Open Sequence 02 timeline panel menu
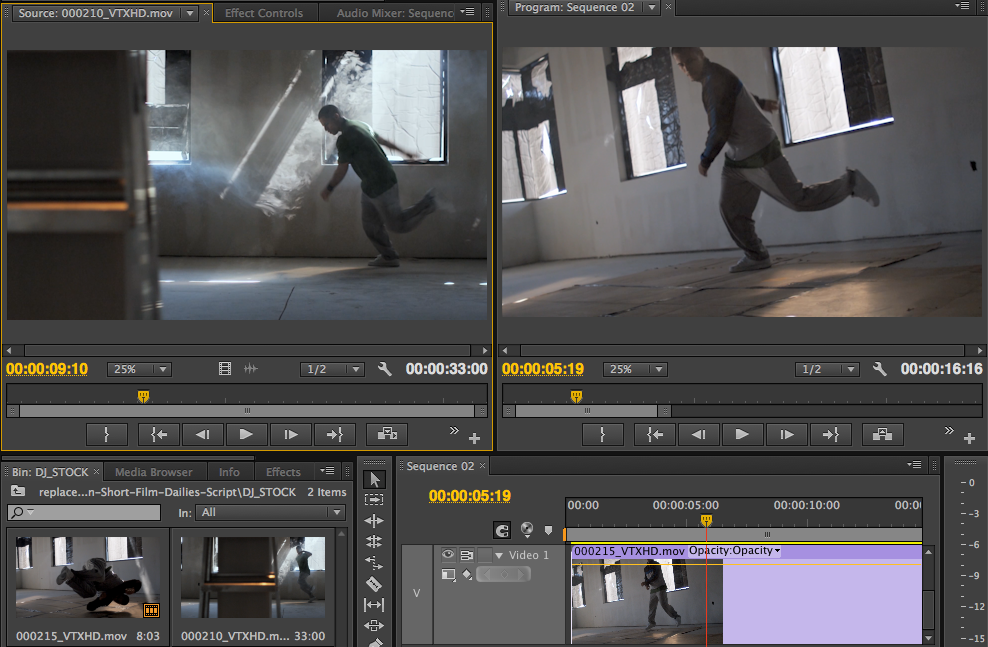This screenshot has width=988, height=647. 914,465
